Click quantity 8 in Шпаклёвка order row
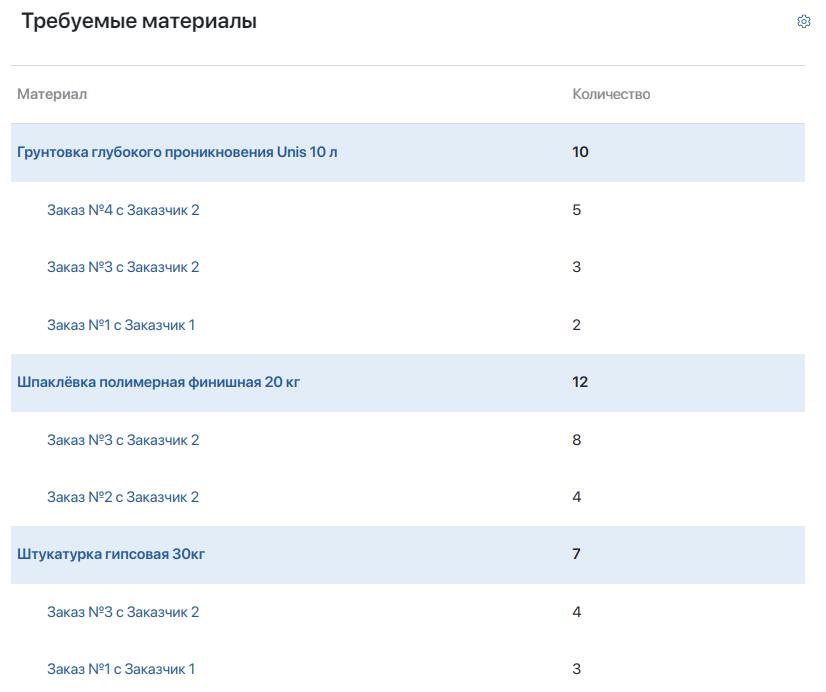This screenshot has height=692, width=826. (576, 440)
